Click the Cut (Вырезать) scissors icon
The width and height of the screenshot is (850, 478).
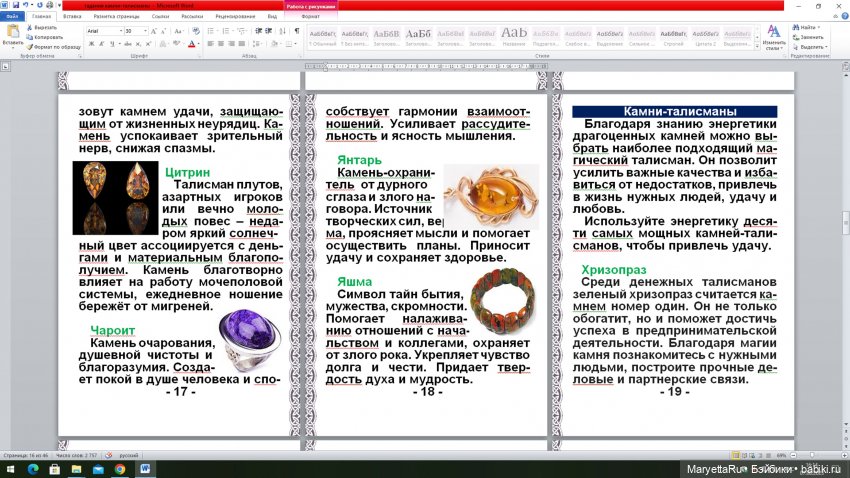pos(29,28)
